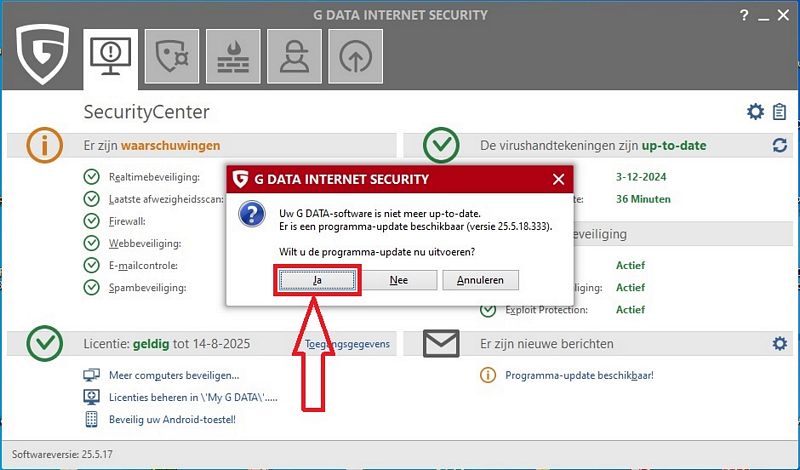The width and height of the screenshot is (800, 470).
Task: Click the G DATA shield logo
Action: pos(42,54)
